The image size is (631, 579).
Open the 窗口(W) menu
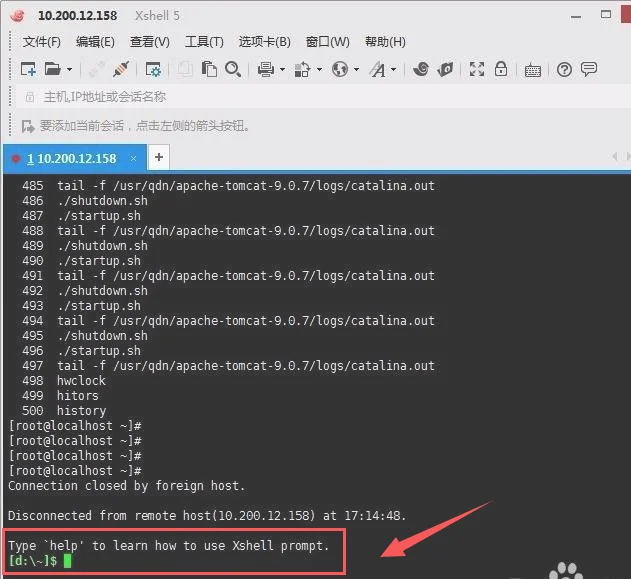[x=328, y=41]
